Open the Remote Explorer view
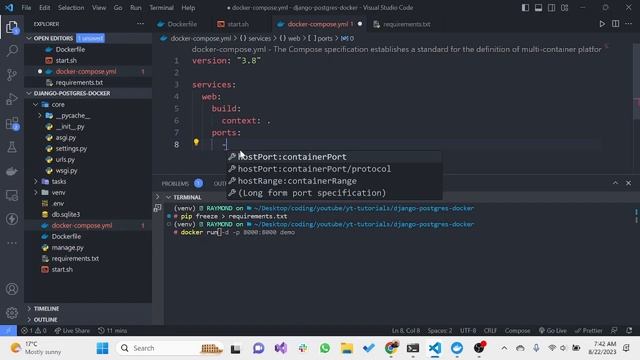The width and height of the screenshot is (640, 360). point(12,196)
